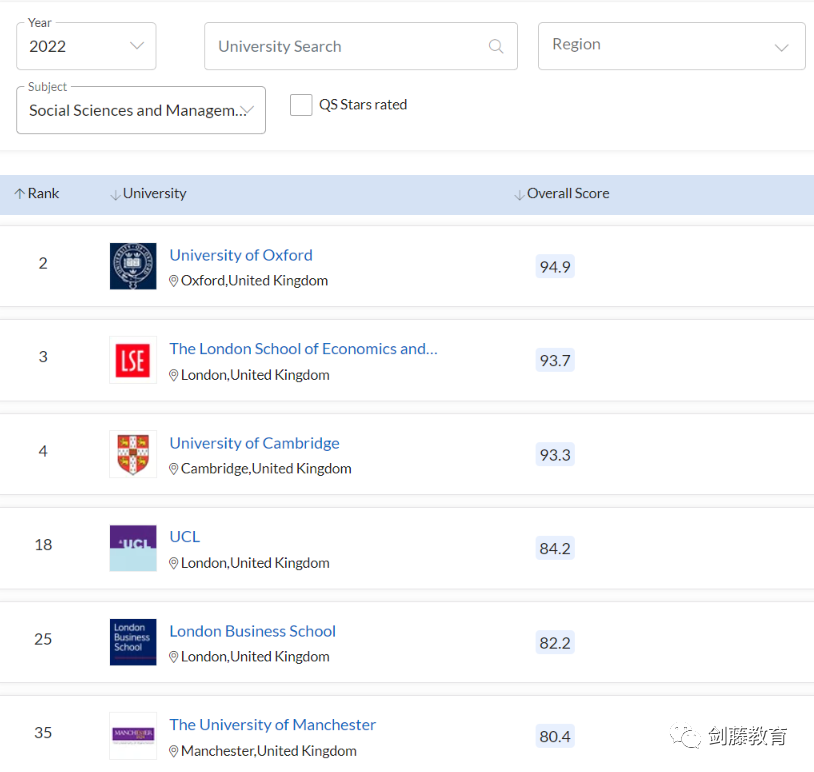Click the LSE red logo
814x772 pixels.
coord(133,360)
